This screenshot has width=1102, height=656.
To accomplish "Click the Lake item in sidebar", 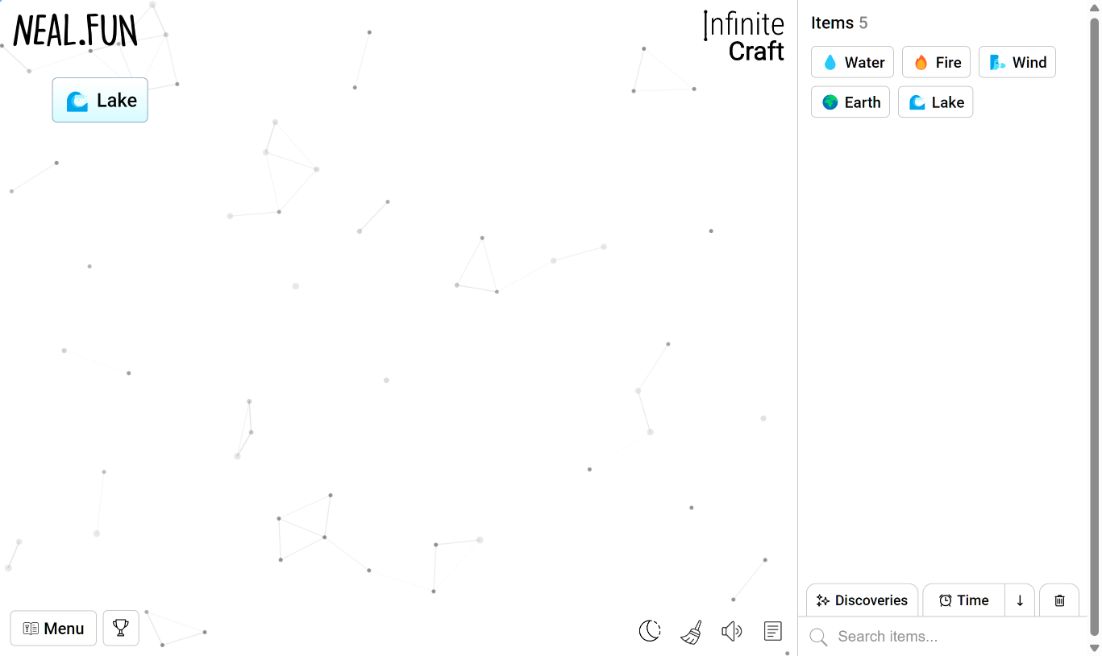I will [x=935, y=102].
